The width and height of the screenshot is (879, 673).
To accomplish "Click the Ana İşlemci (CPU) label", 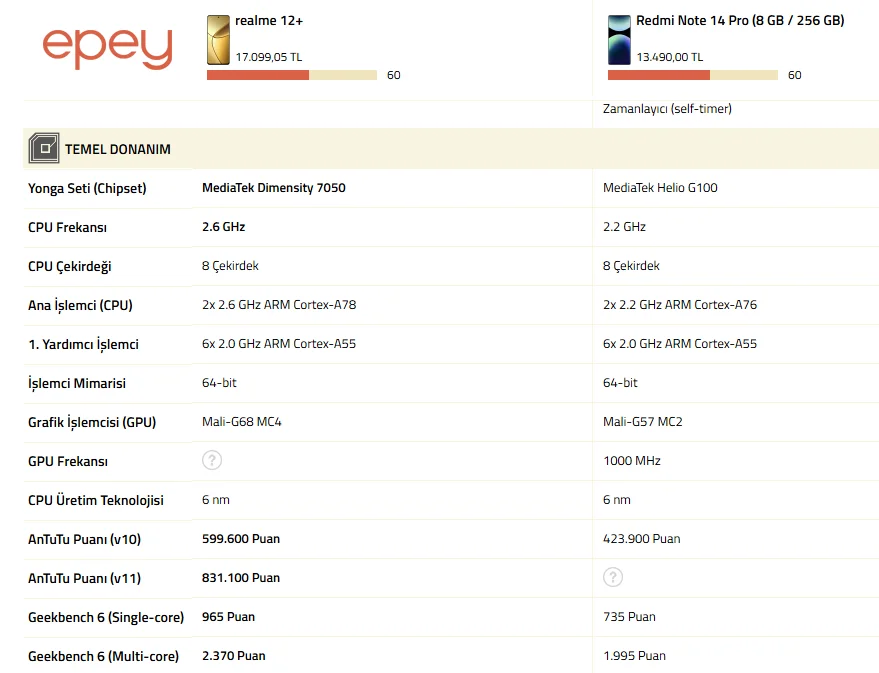I will tap(80, 305).
